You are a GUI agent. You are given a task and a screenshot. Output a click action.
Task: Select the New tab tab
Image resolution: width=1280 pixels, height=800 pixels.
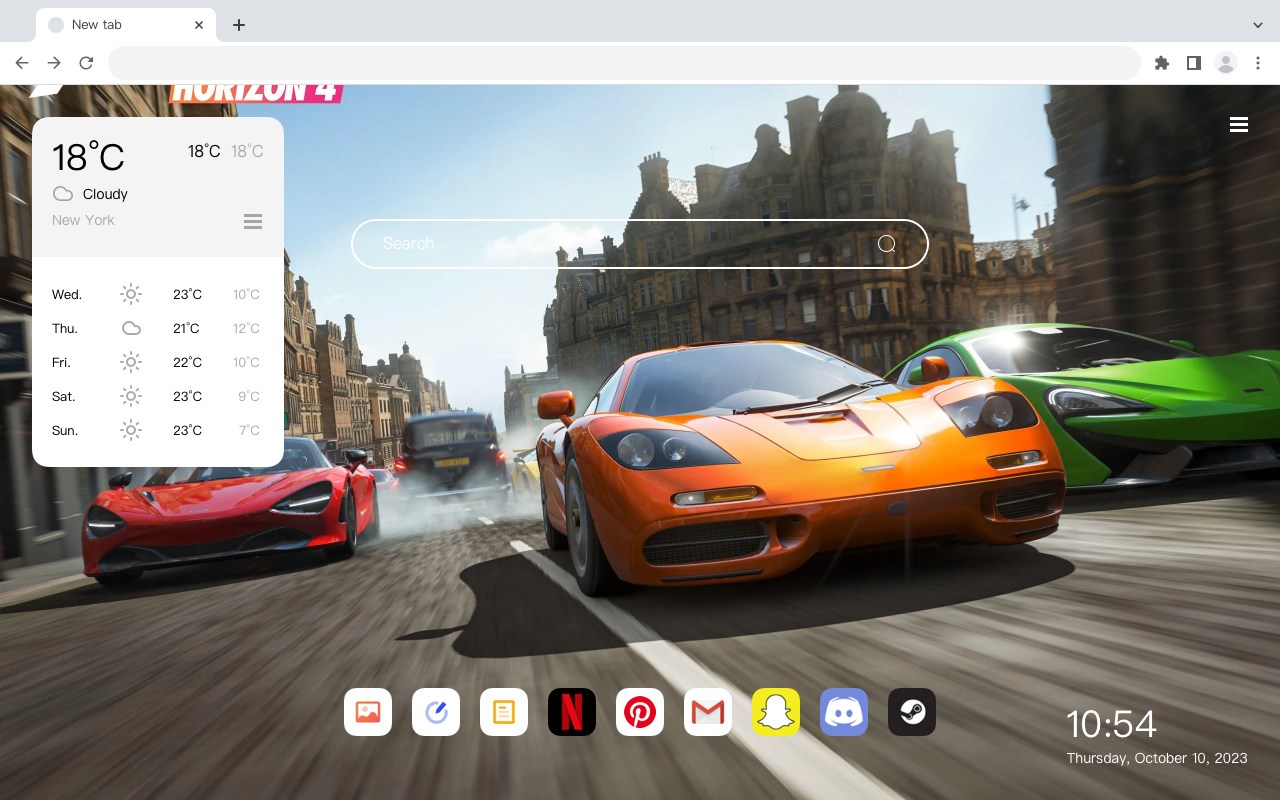[126, 25]
